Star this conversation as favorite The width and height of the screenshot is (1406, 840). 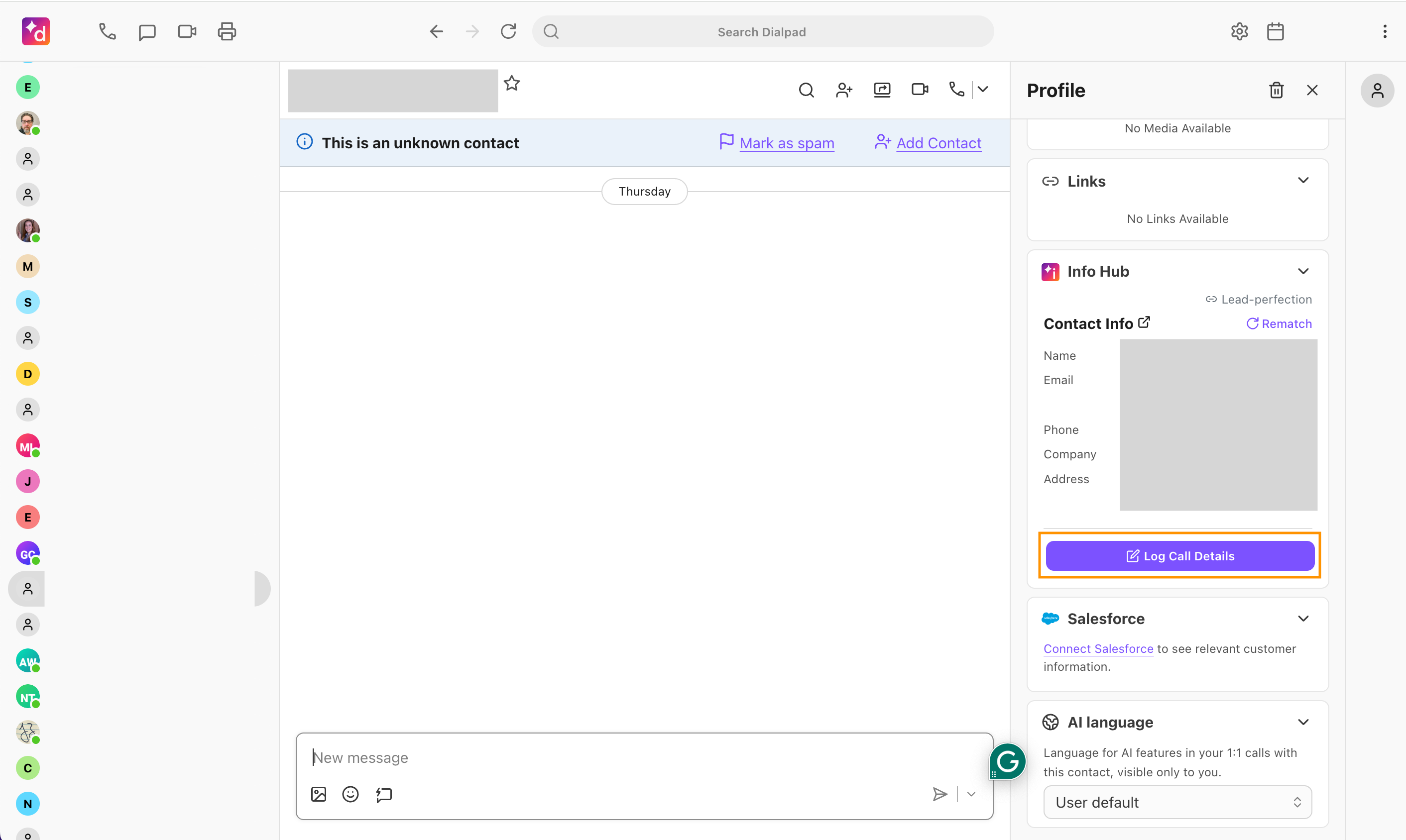click(x=512, y=83)
